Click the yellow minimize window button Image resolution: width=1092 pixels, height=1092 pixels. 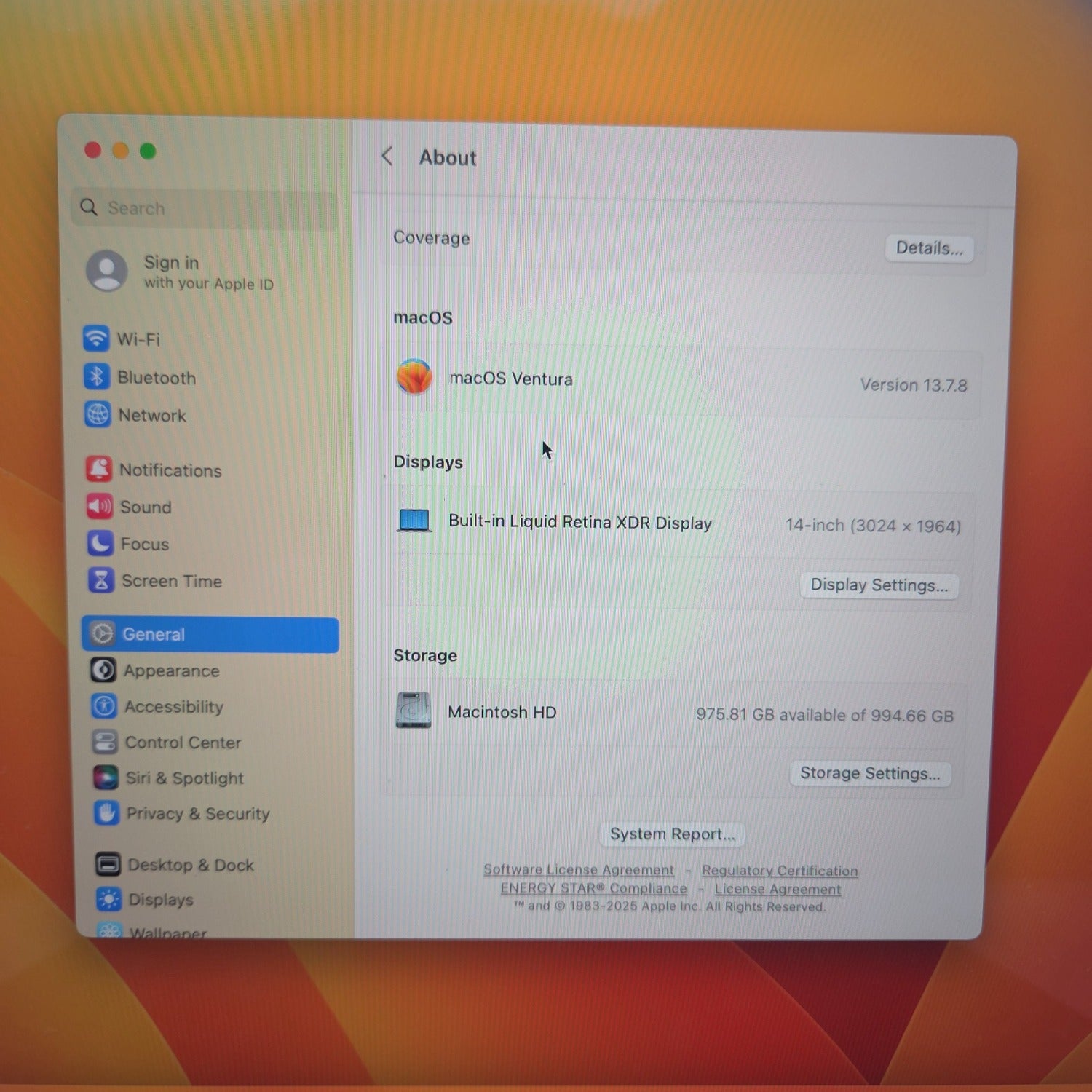click(120, 150)
